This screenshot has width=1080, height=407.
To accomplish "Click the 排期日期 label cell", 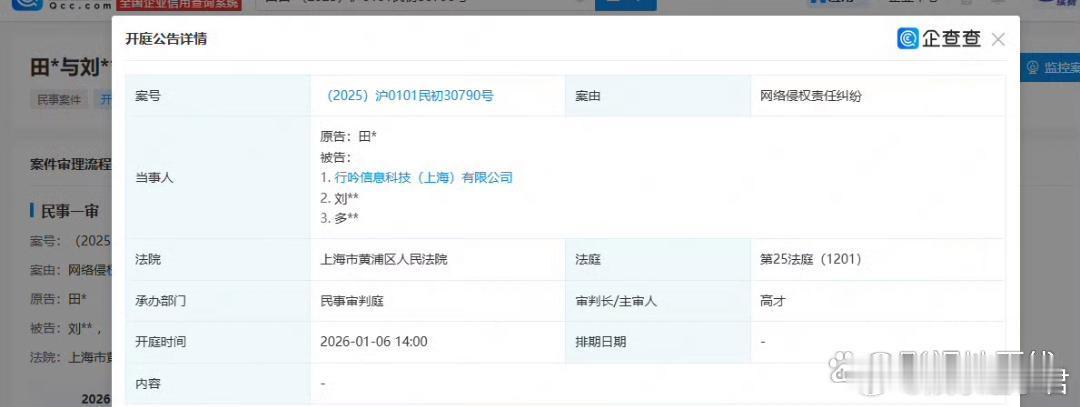I will pos(658,342).
